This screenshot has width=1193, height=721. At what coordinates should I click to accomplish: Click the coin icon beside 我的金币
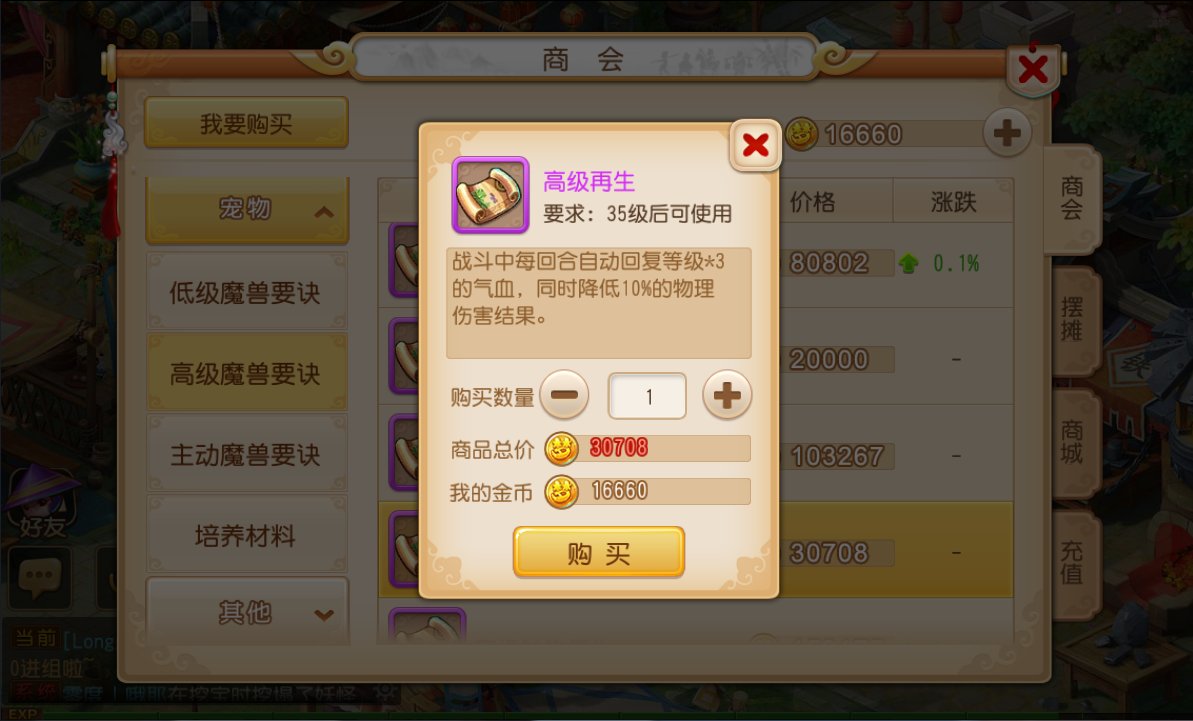562,492
